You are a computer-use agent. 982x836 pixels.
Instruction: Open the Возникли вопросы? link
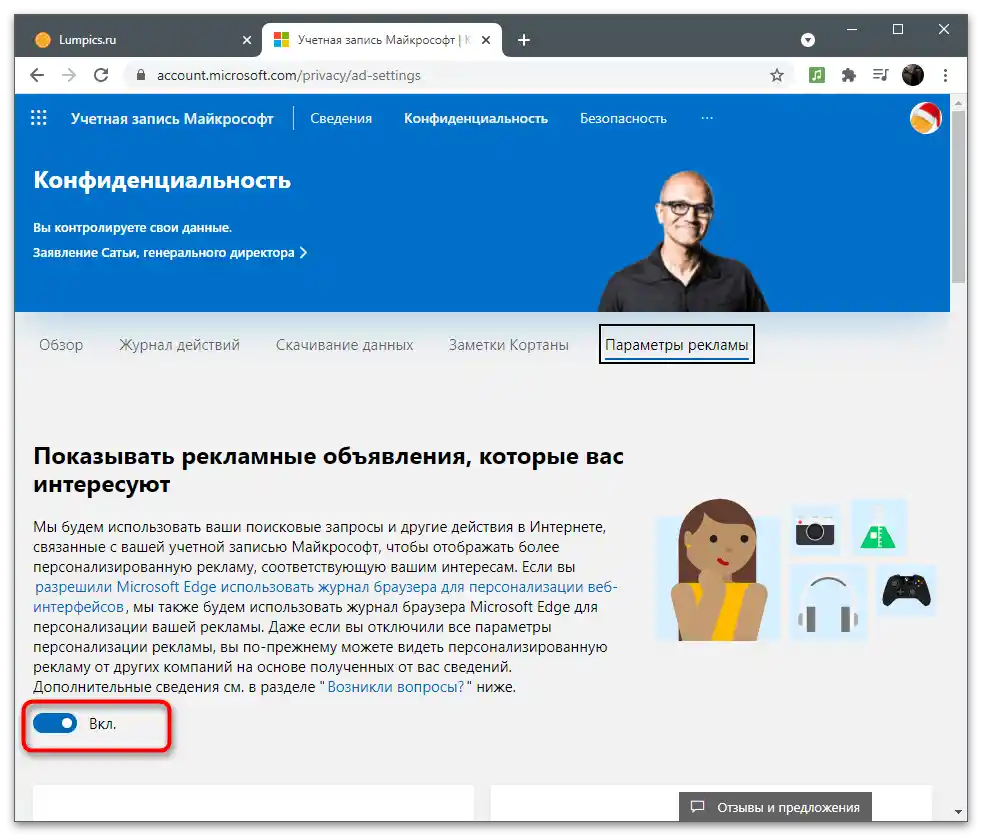tap(395, 687)
